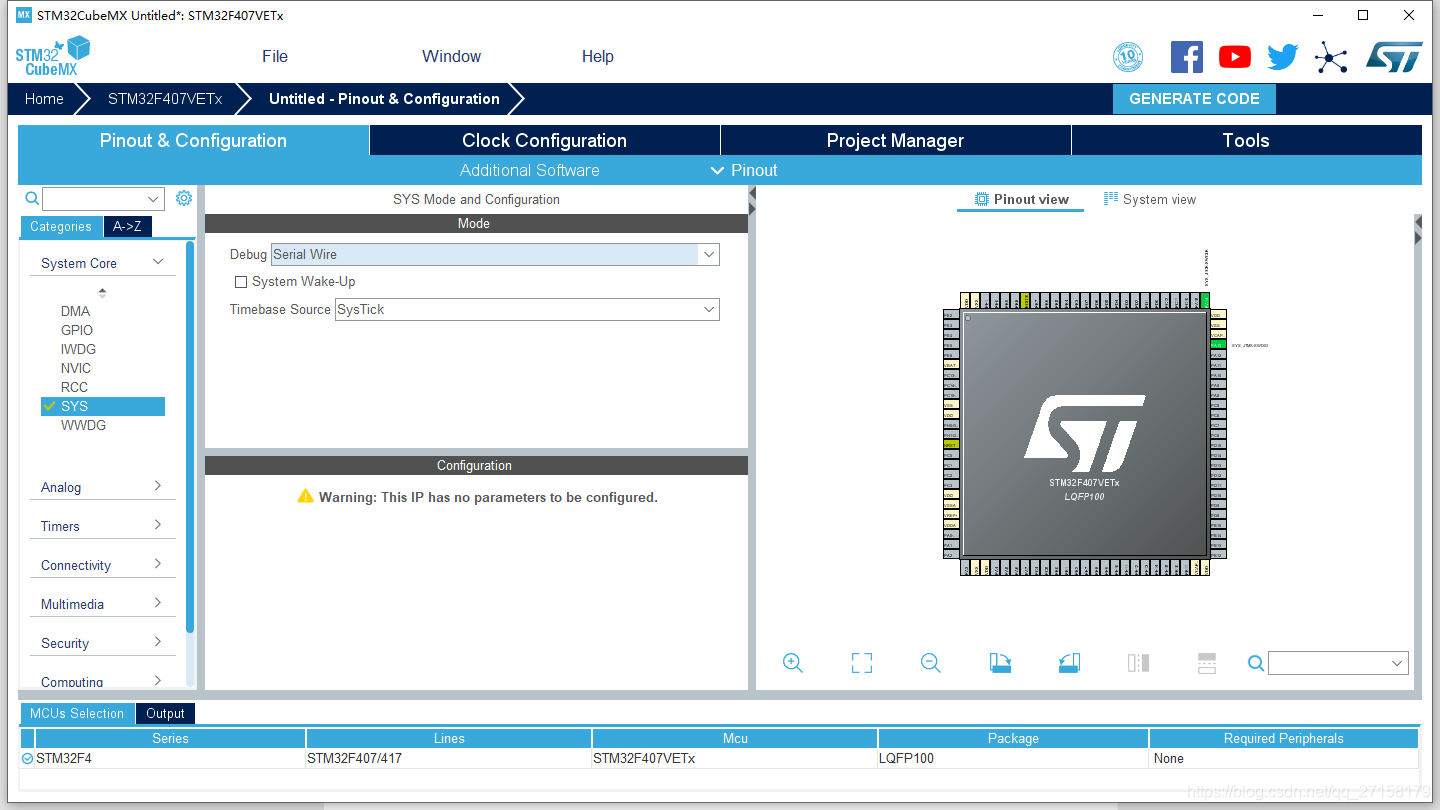Image resolution: width=1440 pixels, height=810 pixels.
Task: Rotate the chip clockwise
Action: [1000, 663]
